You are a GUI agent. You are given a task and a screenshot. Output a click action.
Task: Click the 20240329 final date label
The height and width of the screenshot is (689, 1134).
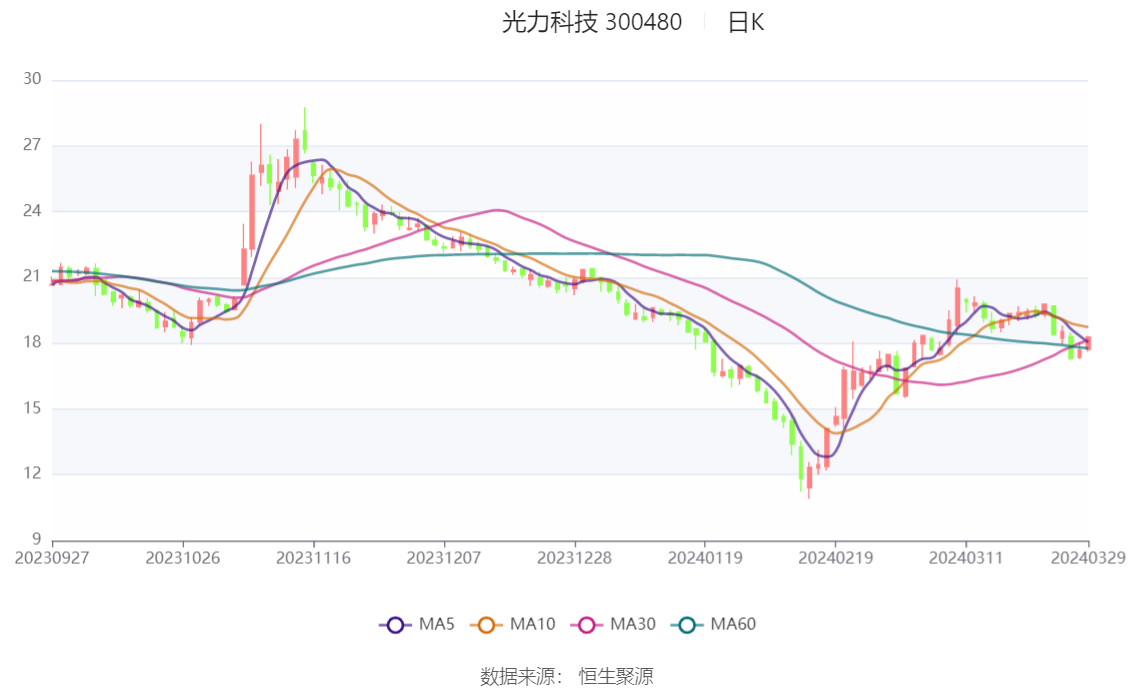(1088, 558)
